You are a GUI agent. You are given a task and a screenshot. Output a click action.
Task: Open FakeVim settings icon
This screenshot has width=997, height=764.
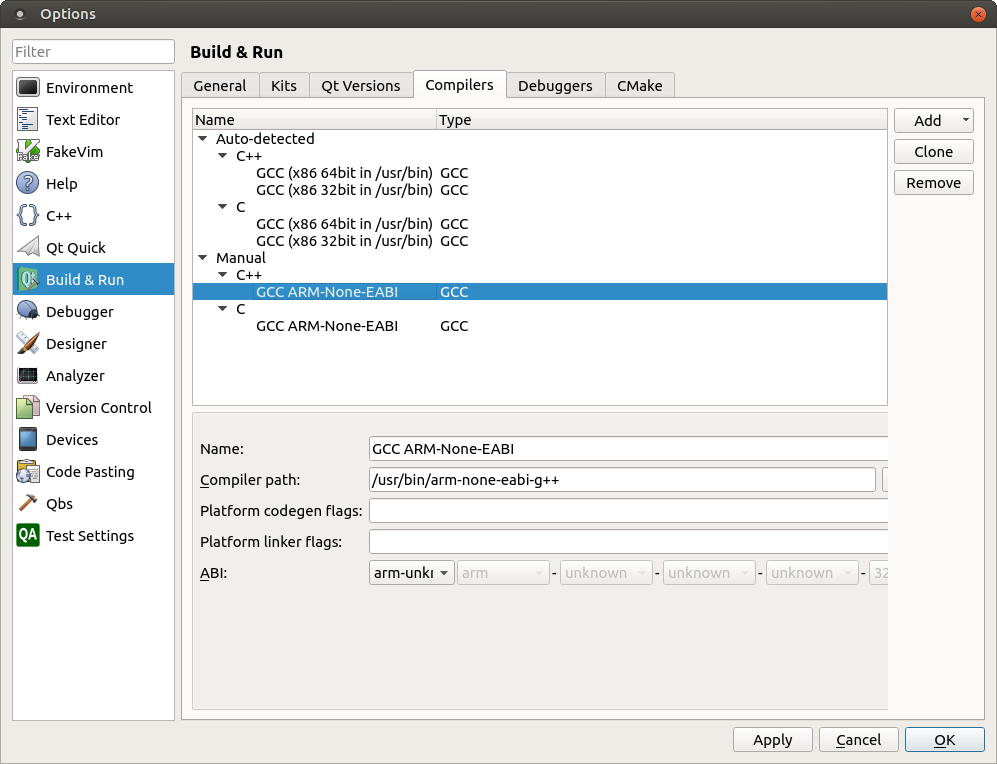pyautogui.click(x=28, y=152)
